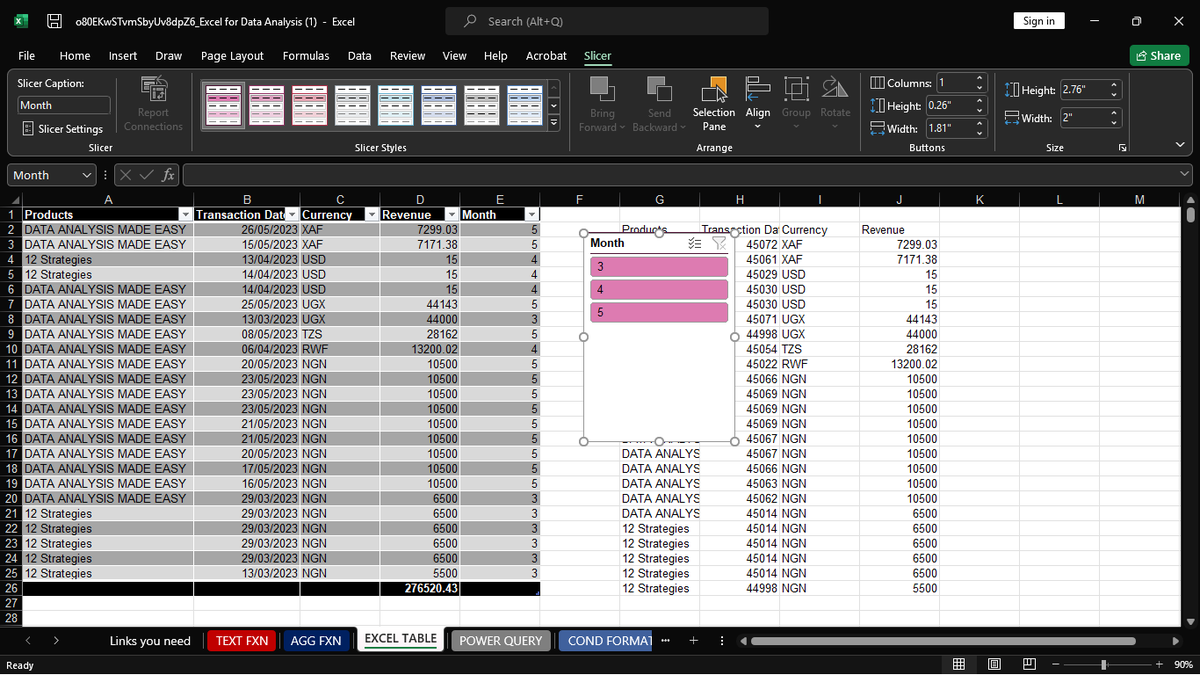This screenshot has height=675, width=1200.
Task: Collapse the ribbon with the chevron
Action: (1180, 147)
